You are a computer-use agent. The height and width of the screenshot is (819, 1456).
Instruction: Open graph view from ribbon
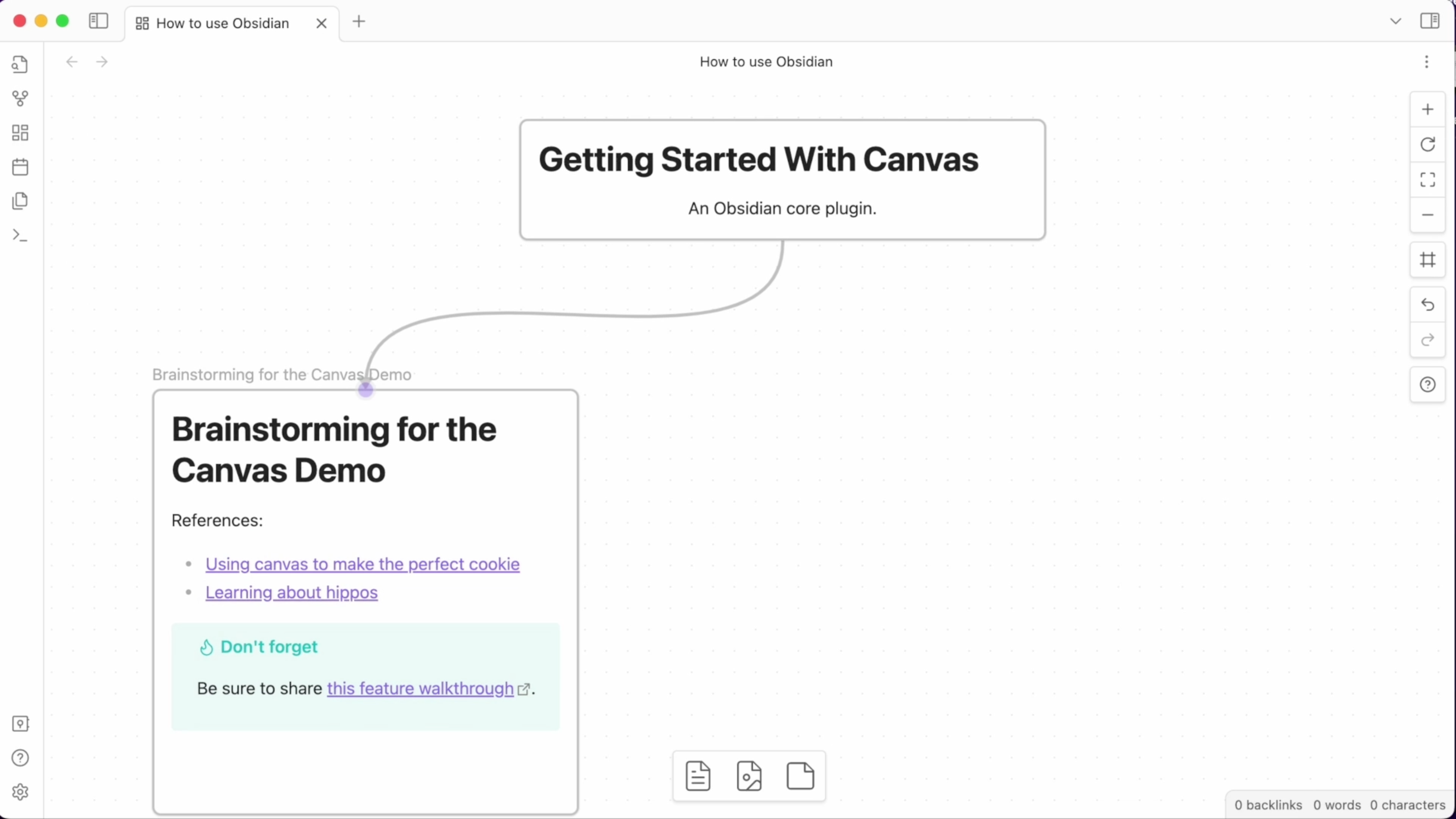20,99
